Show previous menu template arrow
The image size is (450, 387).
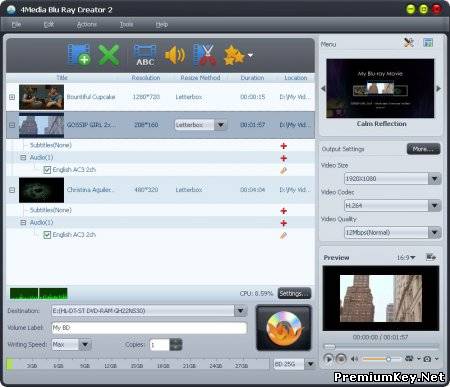point(323,88)
